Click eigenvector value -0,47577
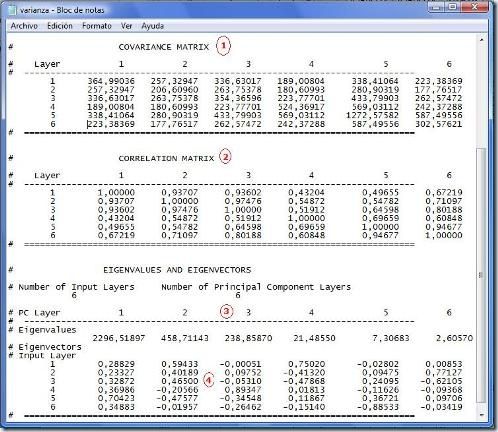498x432 pixels. point(177,398)
